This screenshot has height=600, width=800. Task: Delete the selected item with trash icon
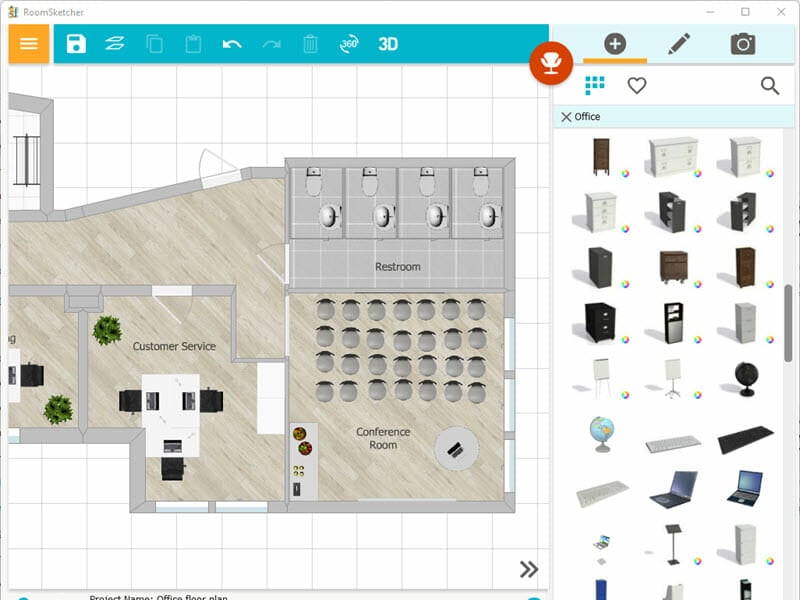(311, 44)
